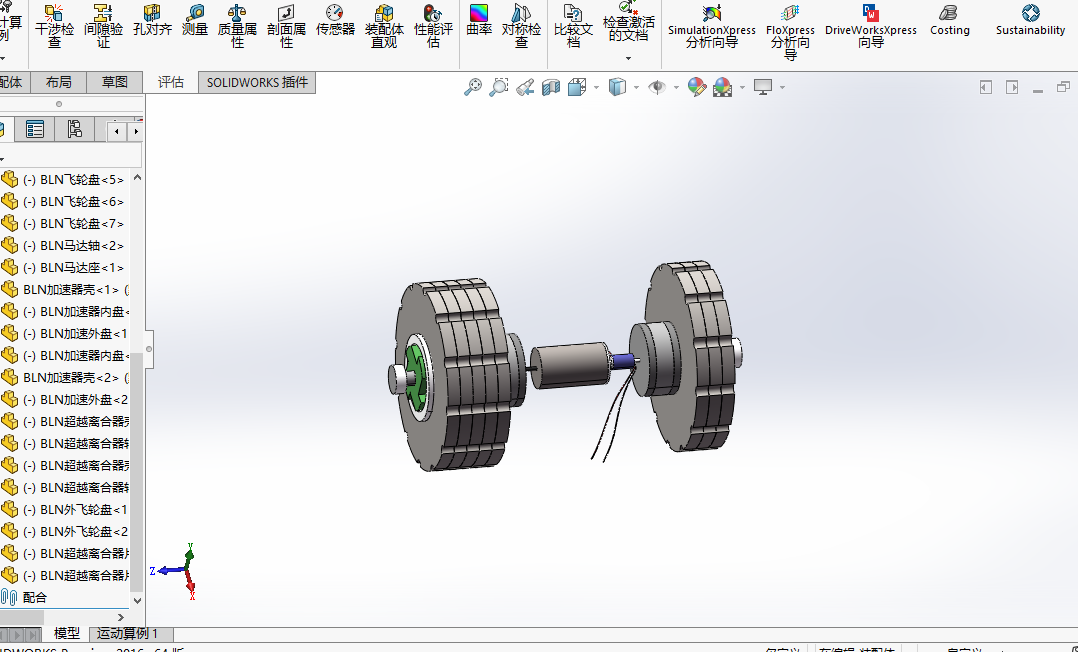Click View Orientation cube icon
The image size is (1078, 652).
coord(577,87)
